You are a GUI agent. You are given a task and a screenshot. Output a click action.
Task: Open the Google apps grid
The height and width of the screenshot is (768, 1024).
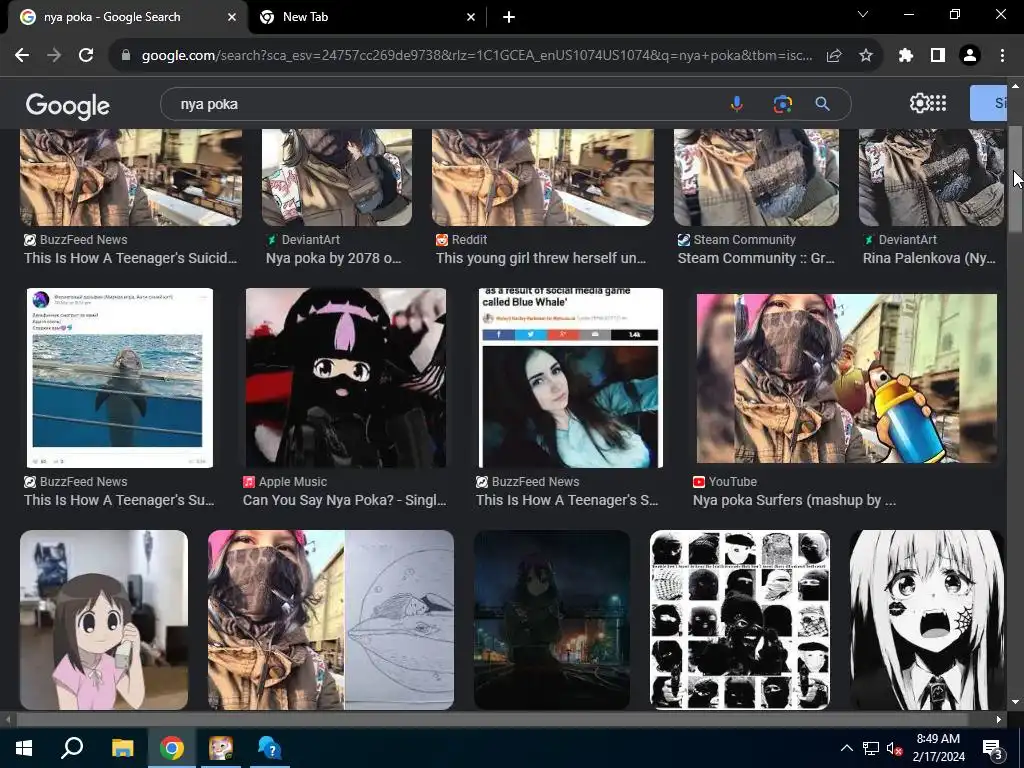[938, 103]
